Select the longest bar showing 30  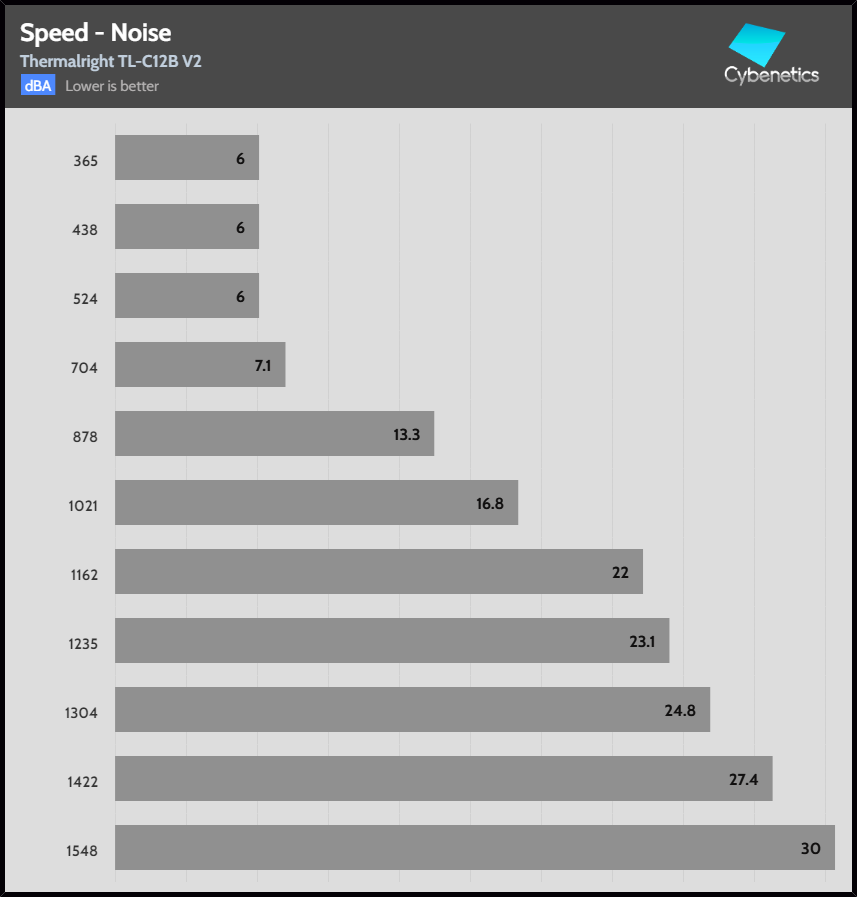[x=474, y=847]
